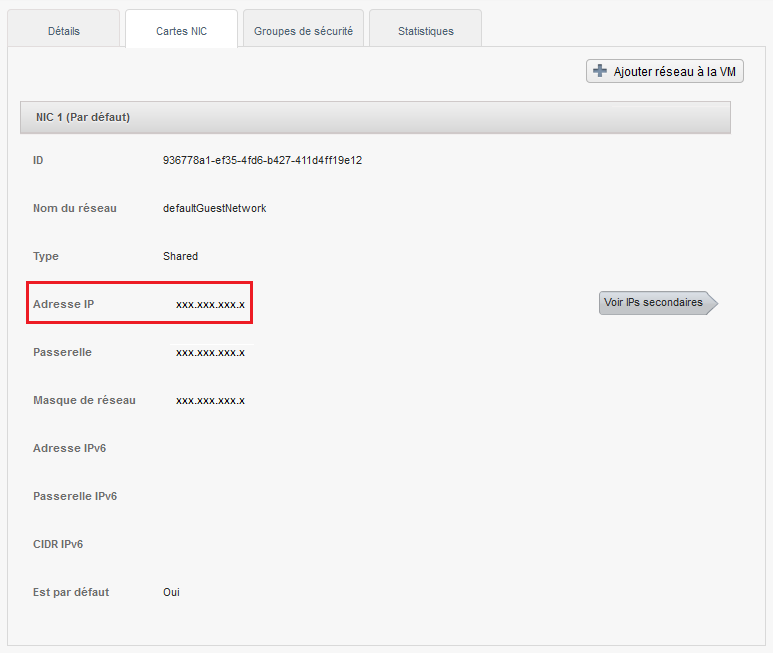Click the CIDR IPv6 label
Viewport: 773px width, 653px height.
[58, 544]
